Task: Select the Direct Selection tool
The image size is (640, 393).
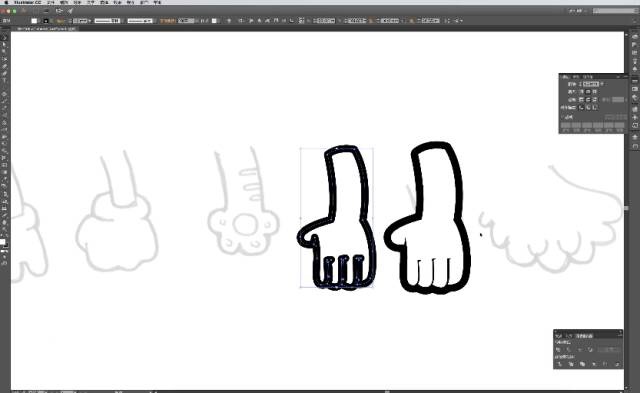Action: (4, 44)
